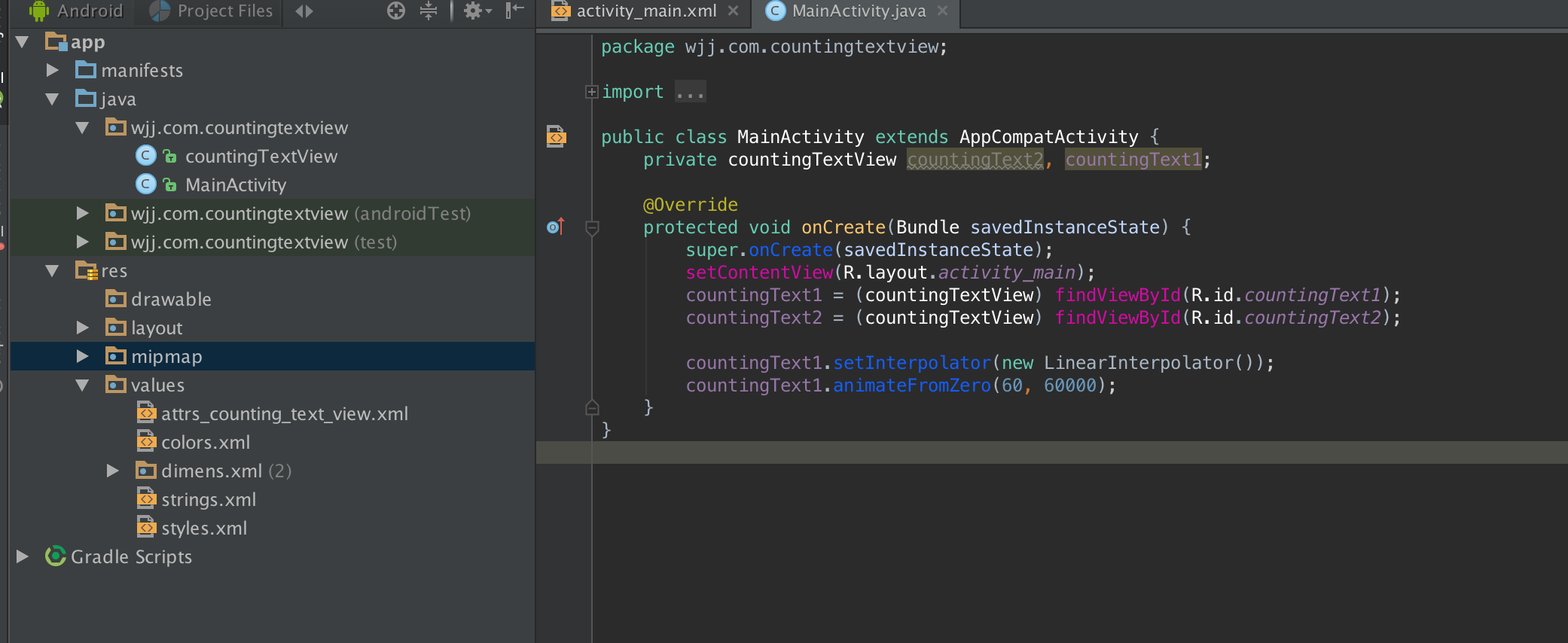Screen dimensions: 1568x643
Task: Click the Scroll from Source crosshair icon
Action: tap(396, 11)
